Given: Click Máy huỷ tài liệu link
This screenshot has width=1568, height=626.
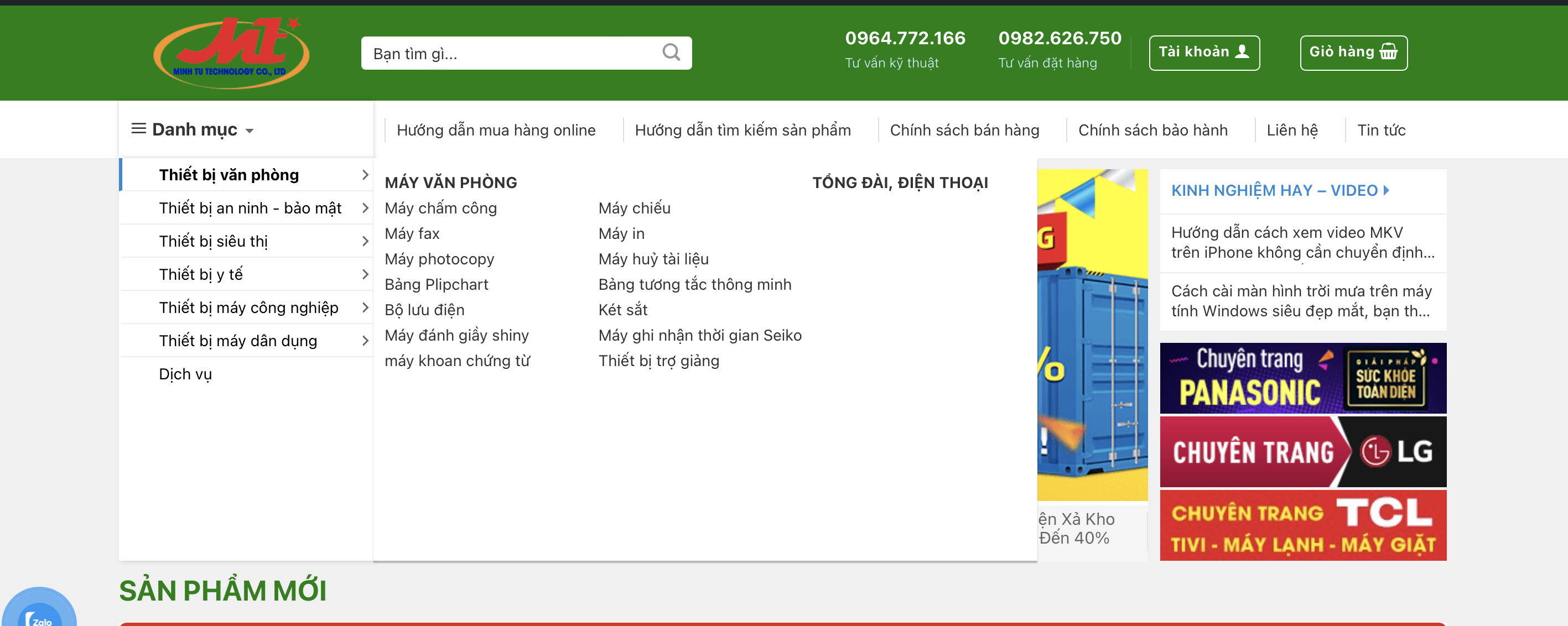Looking at the screenshot, I should click(653, 259).
